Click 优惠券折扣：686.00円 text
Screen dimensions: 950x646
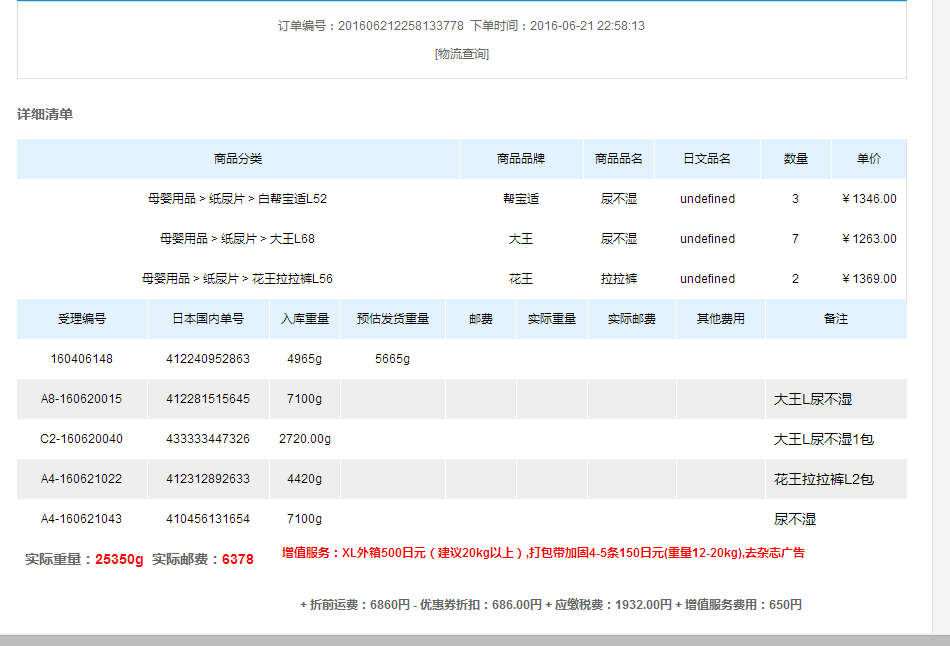pyautogui.click(x=481, y=605)
